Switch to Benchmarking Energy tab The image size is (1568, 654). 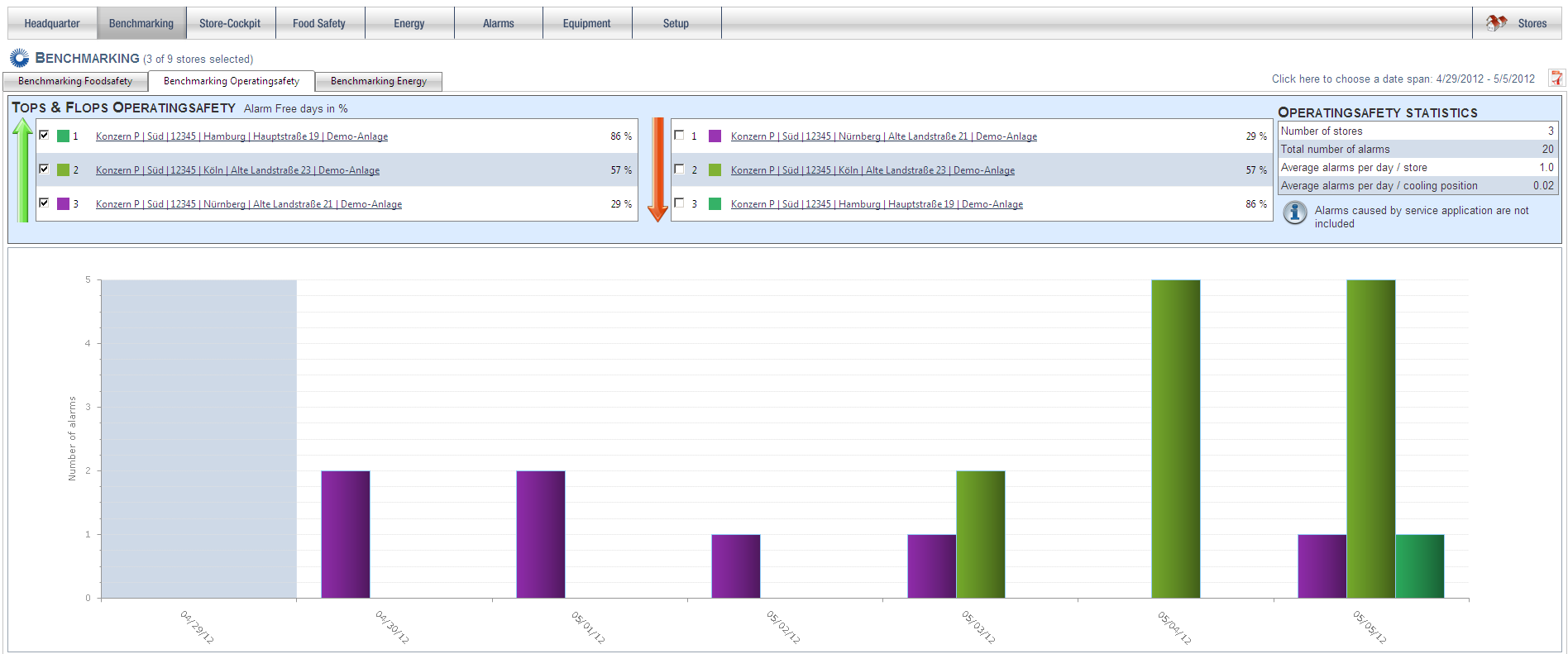click(x=379, y=81)
